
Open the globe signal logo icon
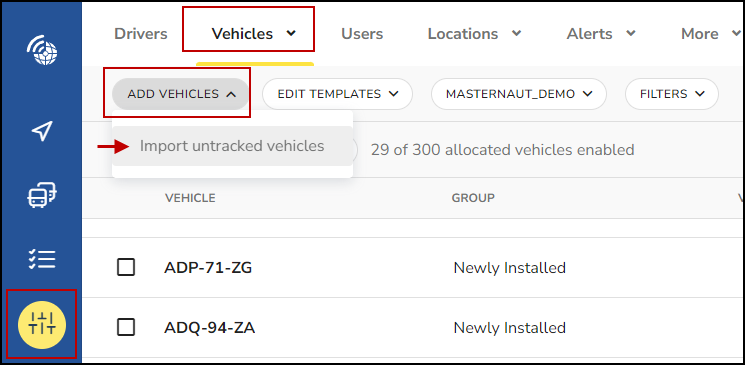pyautogui.click(x=42, y=50)
